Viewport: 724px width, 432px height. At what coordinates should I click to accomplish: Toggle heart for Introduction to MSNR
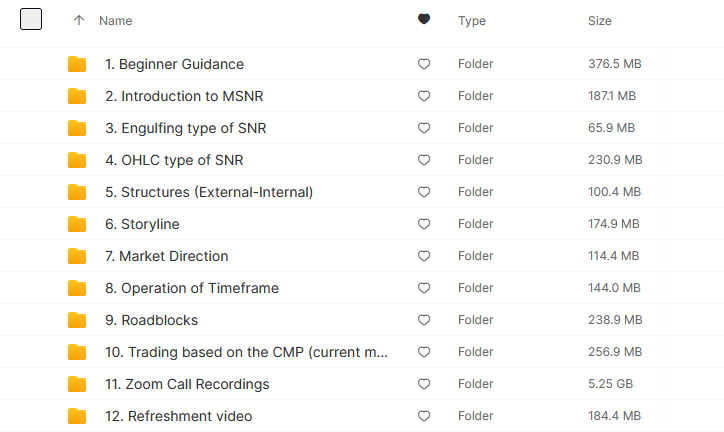(x=424, y=96)
